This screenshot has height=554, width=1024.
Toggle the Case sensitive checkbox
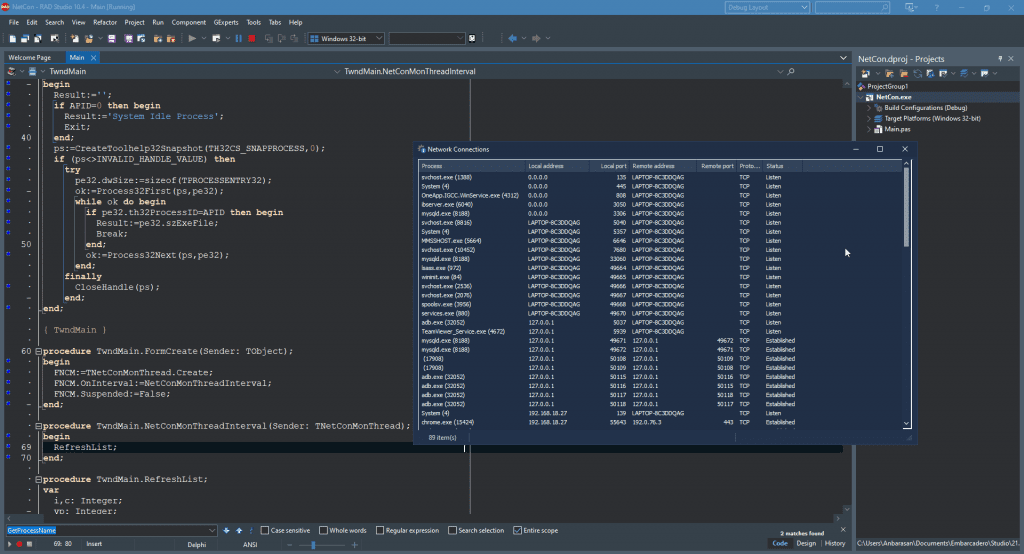click(x=264, y=530)
